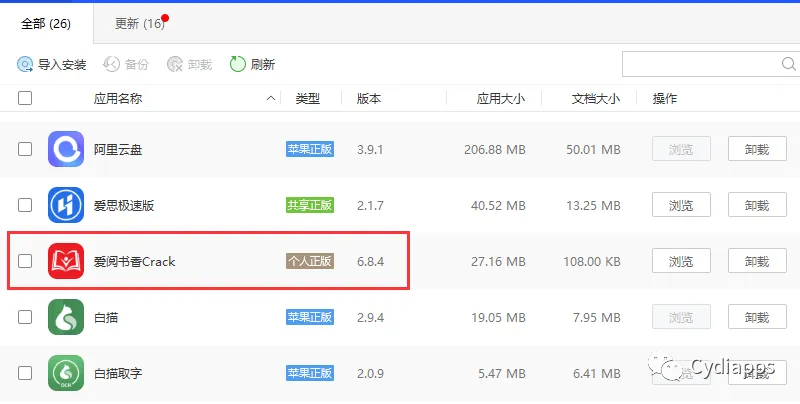This screenshot has height=404, width=800.
Task: Click the 50.01 MB document size
Action: pos(593,149)
